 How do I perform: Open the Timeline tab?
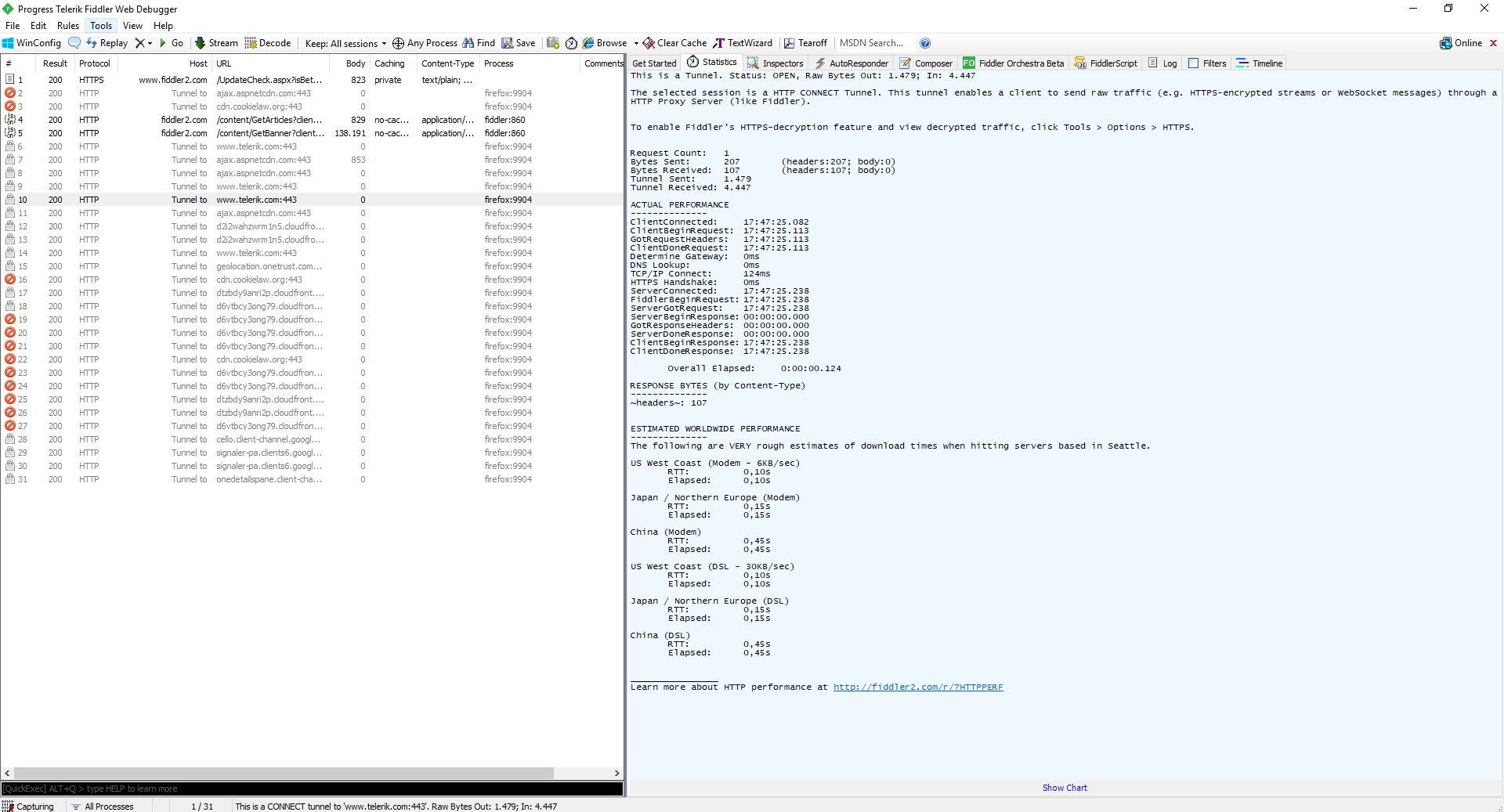pos(1260,63)
